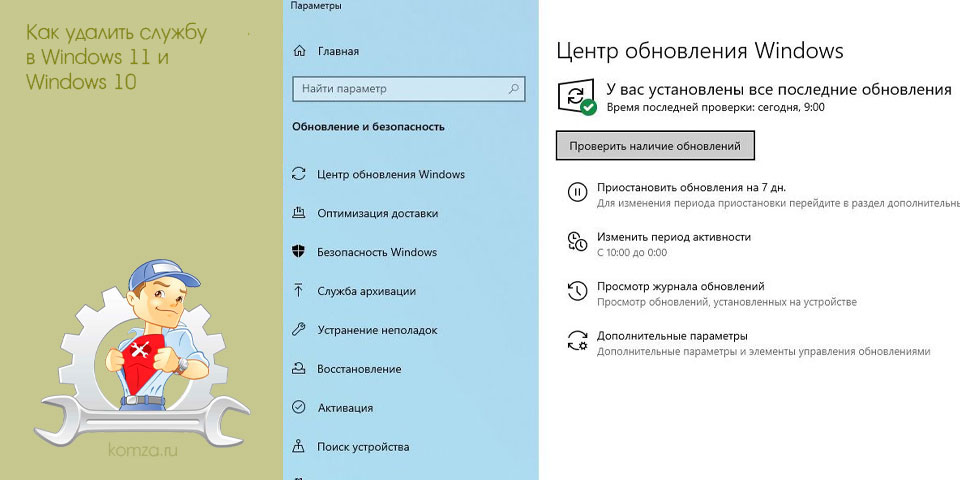Click the Home house icon
This screenshot has height=480, width=960.
tap(299, 51)
